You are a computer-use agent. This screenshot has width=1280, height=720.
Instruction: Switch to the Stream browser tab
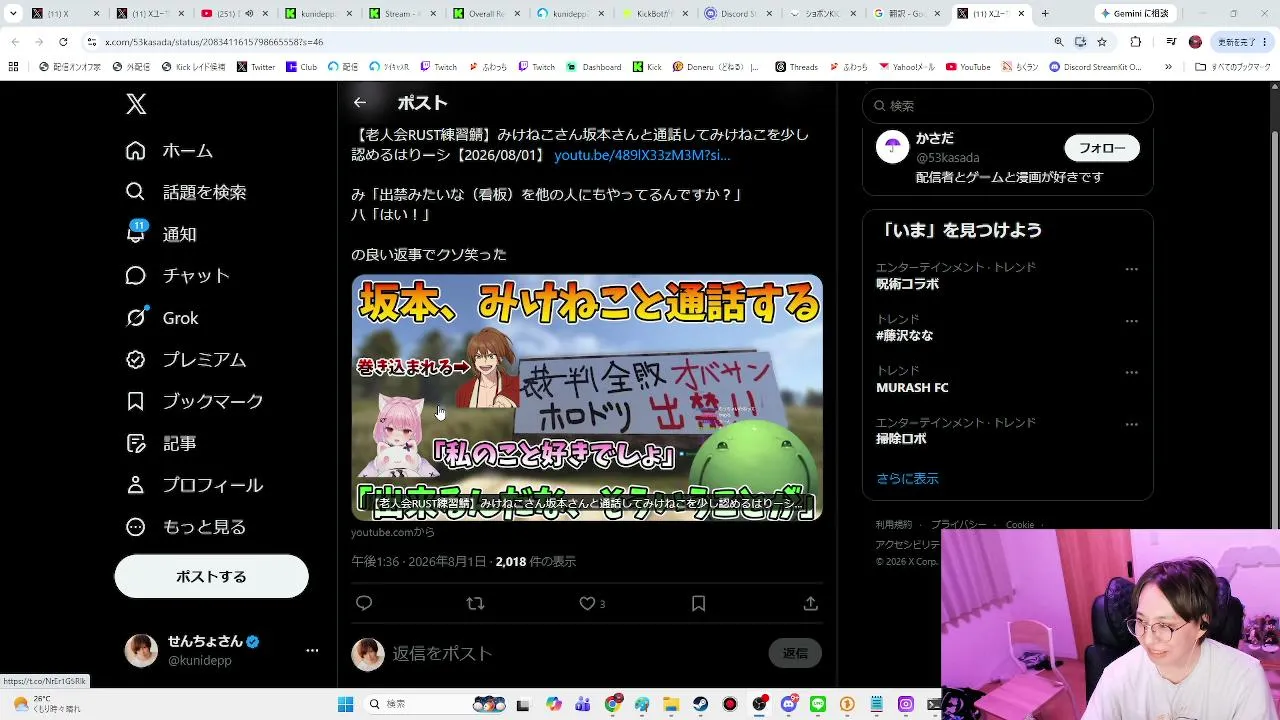[x=404, y=14]
